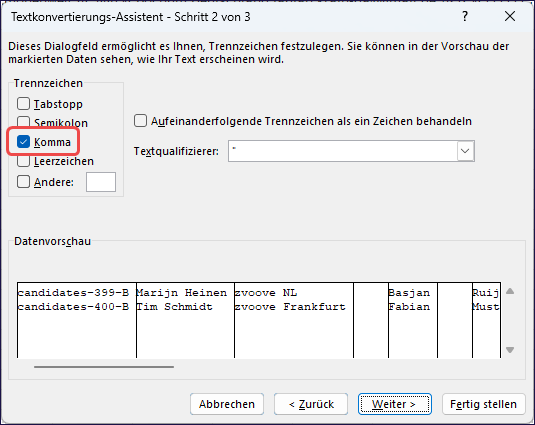This screenshot has width=535, height=425.
Task: Click the Abbrechen button
Action: point(227,404)
